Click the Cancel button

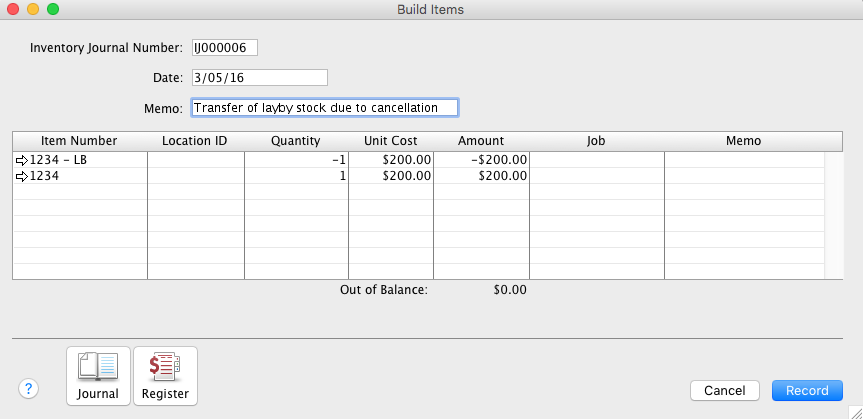[x=725, y=390]
